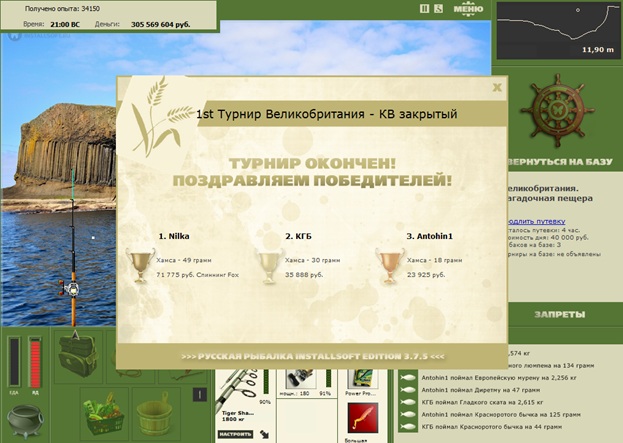Pause the game with the pause icon

tap(424, 8)
